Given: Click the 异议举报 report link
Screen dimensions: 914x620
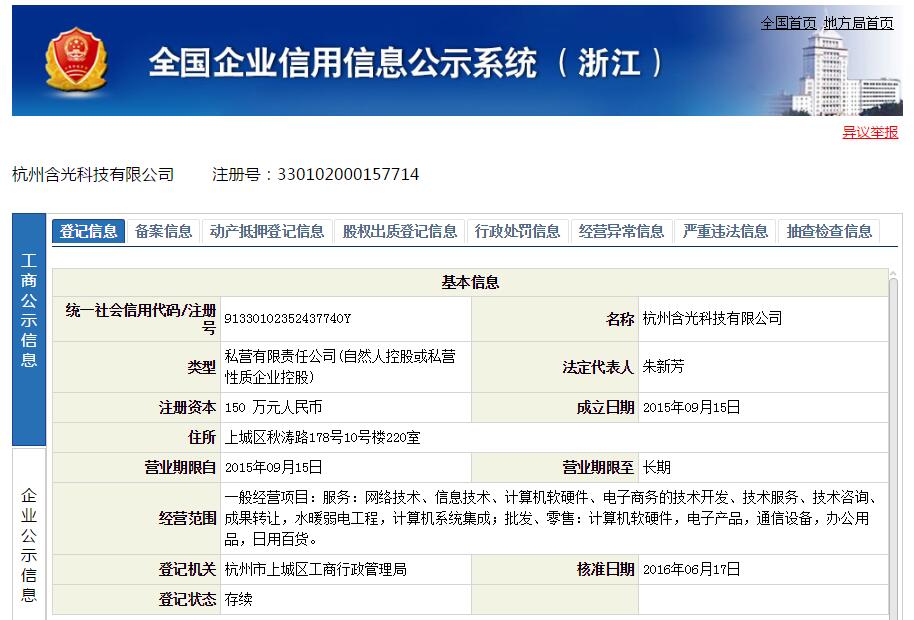Looking at the screenshot, I should click(870, 132).
